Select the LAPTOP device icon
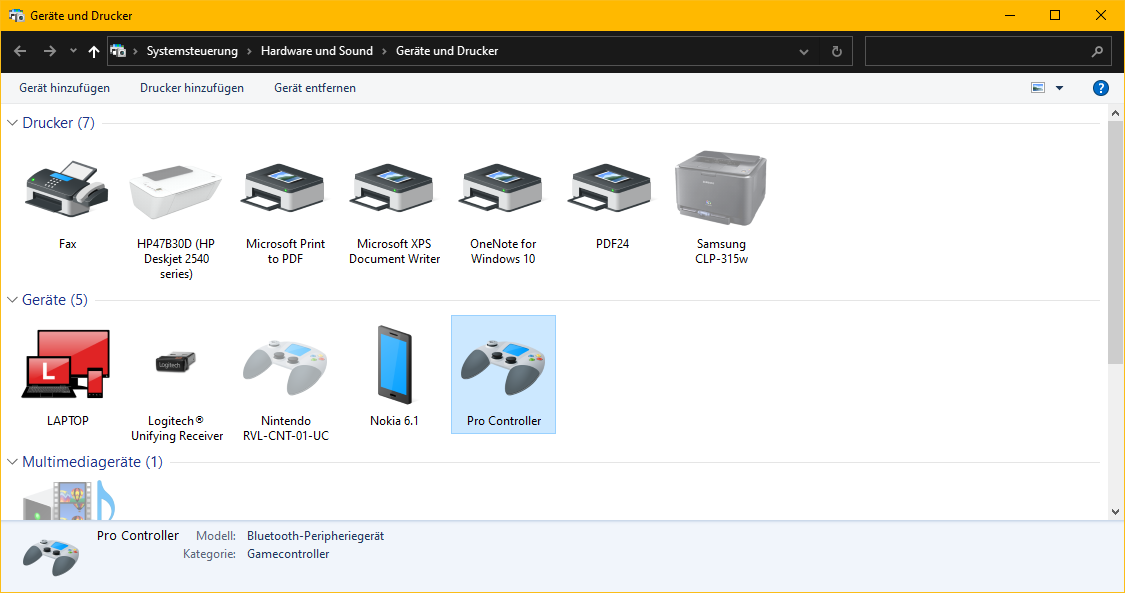The height and width of the screenshot is (593, 1125). click(x=67, y=364)
